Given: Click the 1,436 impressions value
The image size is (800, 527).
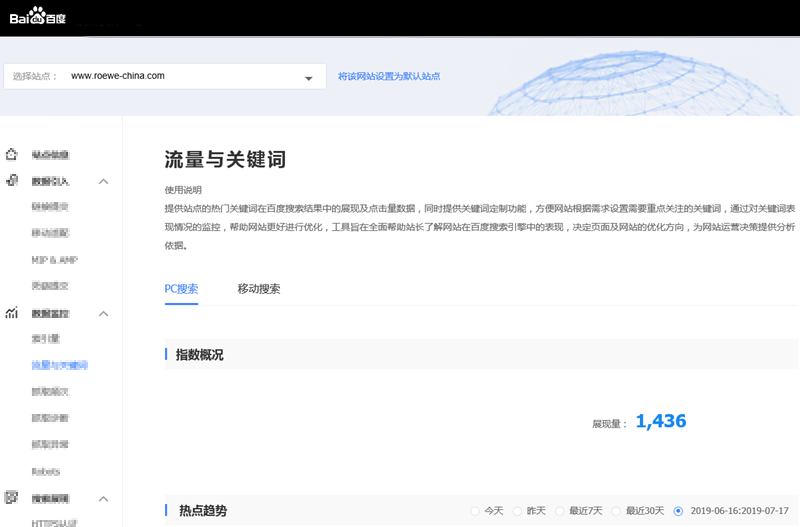Looking at the screenshot, I should [661, 422].
